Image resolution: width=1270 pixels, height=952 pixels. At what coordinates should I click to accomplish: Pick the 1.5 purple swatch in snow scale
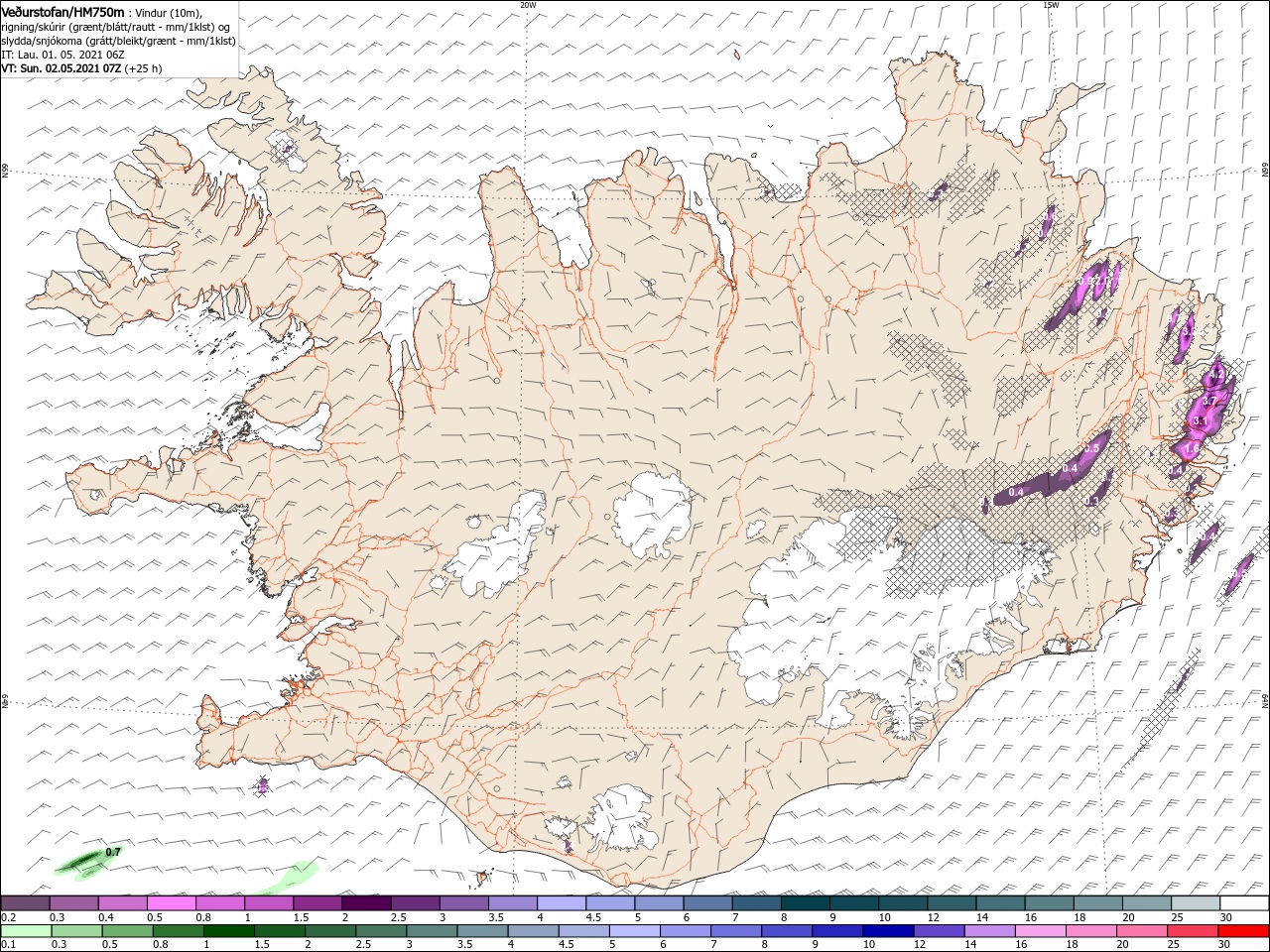(x=317, y=902)
